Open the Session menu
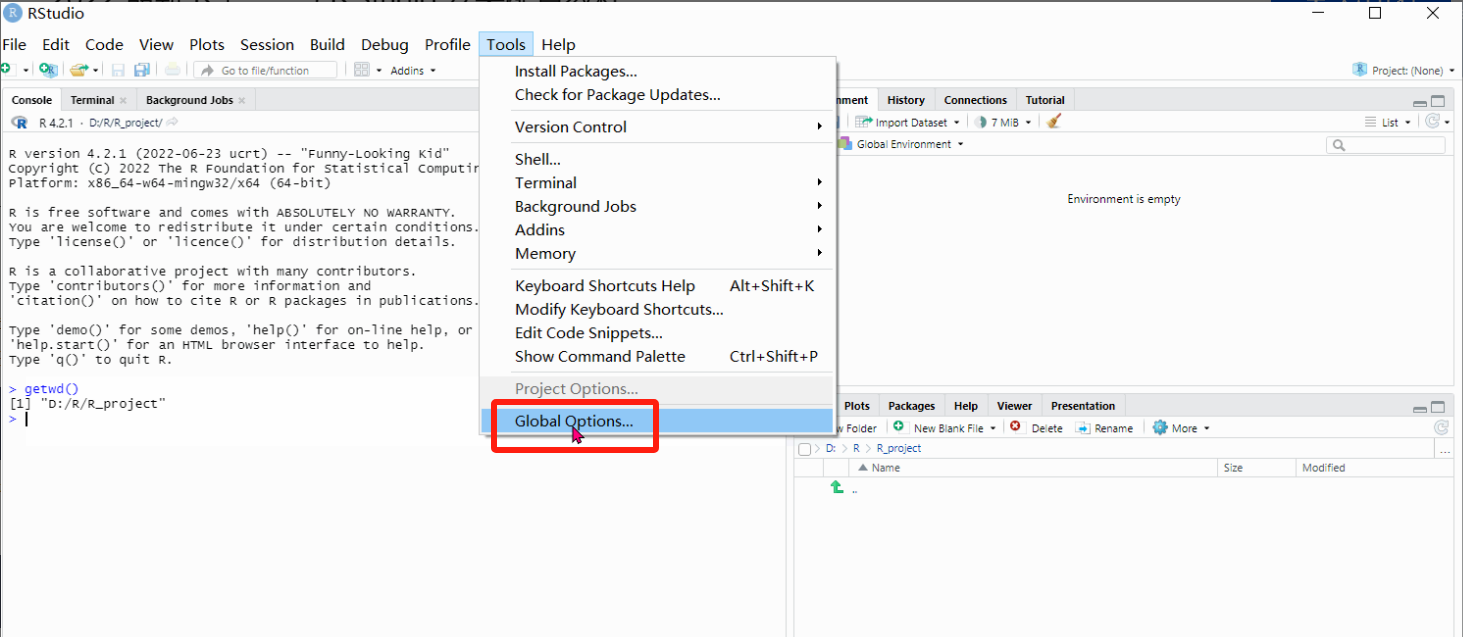This screenshot has height=637, width=1463. [267, 44]
